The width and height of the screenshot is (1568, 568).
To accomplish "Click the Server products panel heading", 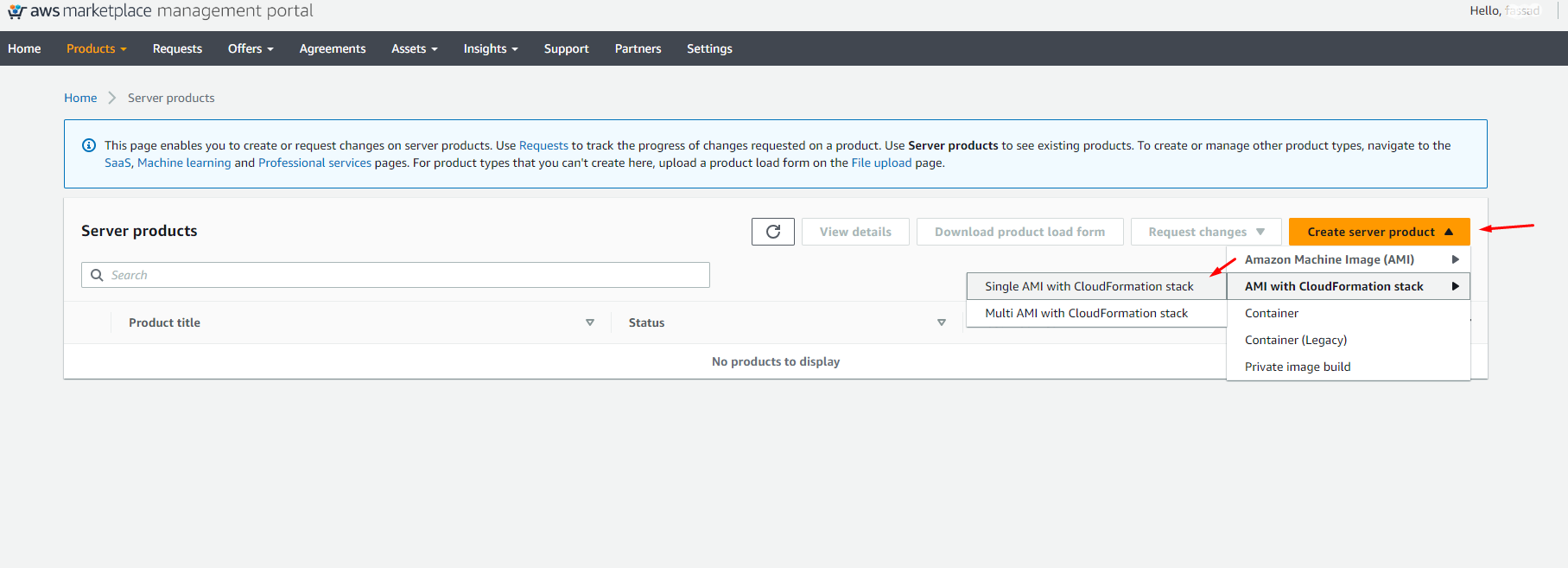I will 139,231.
